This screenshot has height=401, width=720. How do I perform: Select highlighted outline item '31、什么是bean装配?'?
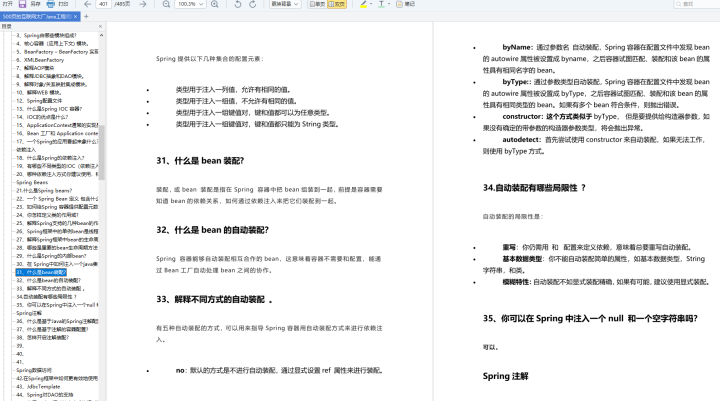point(41,272)
